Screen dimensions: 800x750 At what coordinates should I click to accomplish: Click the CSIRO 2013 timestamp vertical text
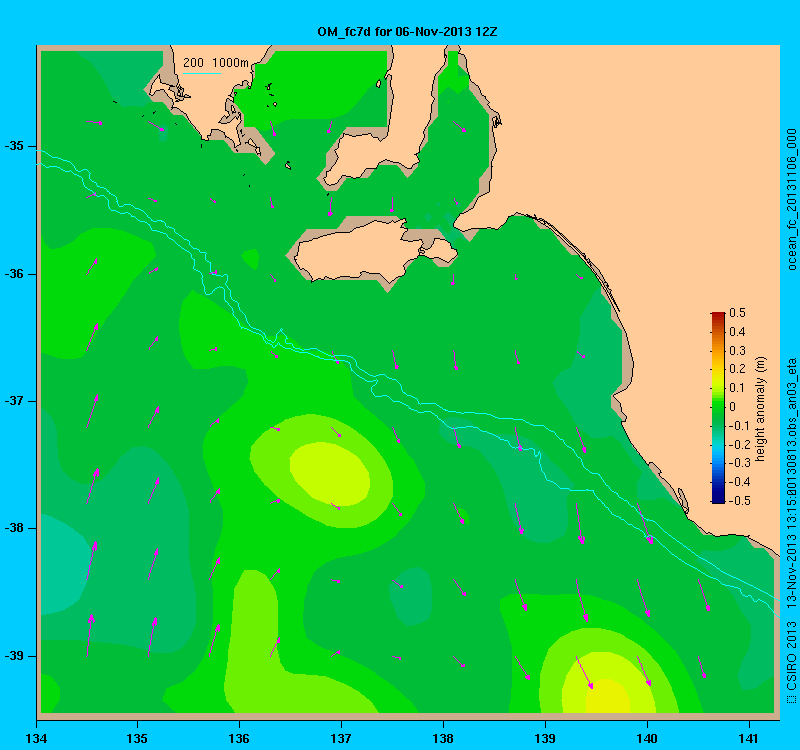[791, 531]
